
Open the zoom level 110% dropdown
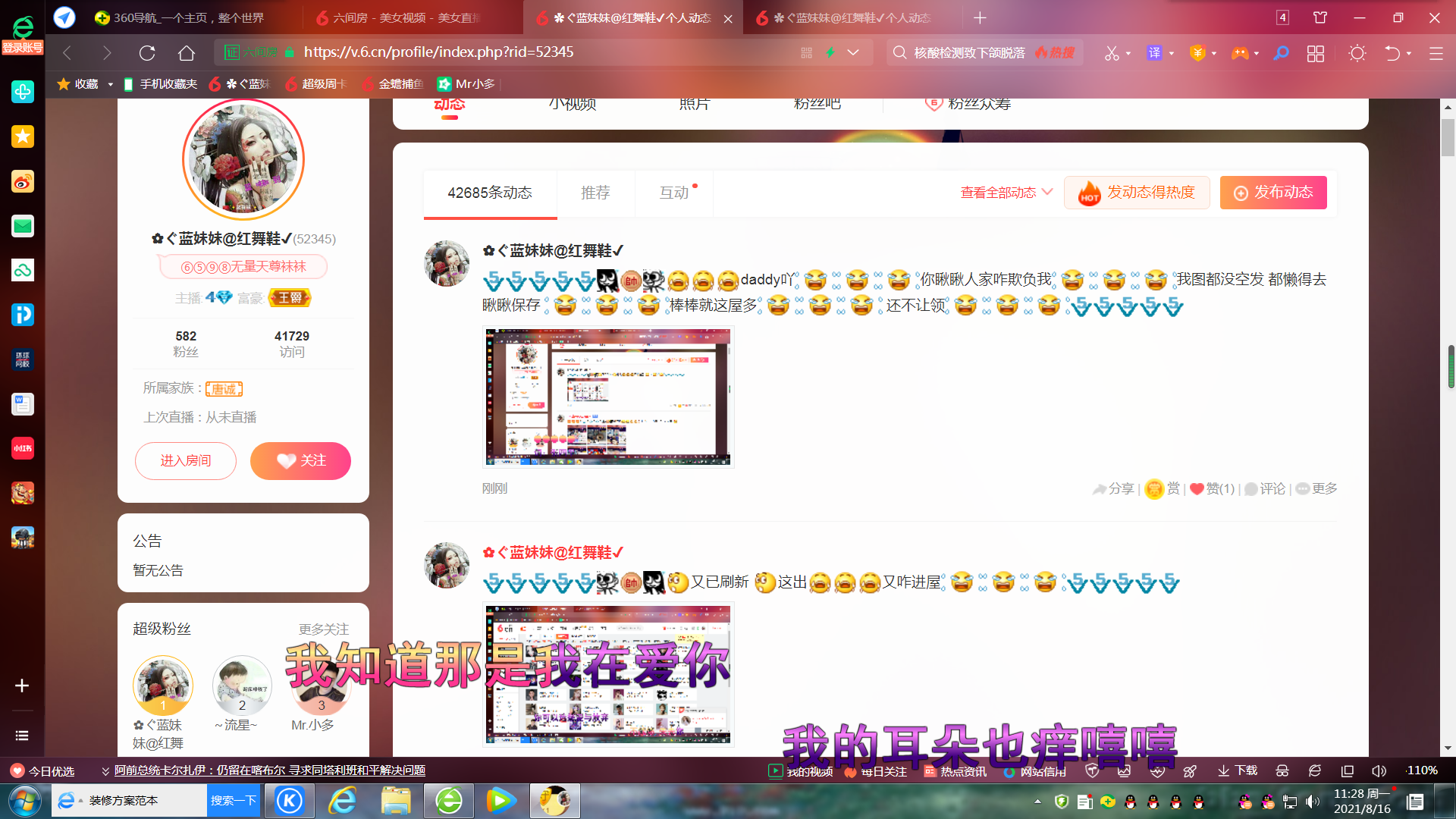(x=1421, y=770)
